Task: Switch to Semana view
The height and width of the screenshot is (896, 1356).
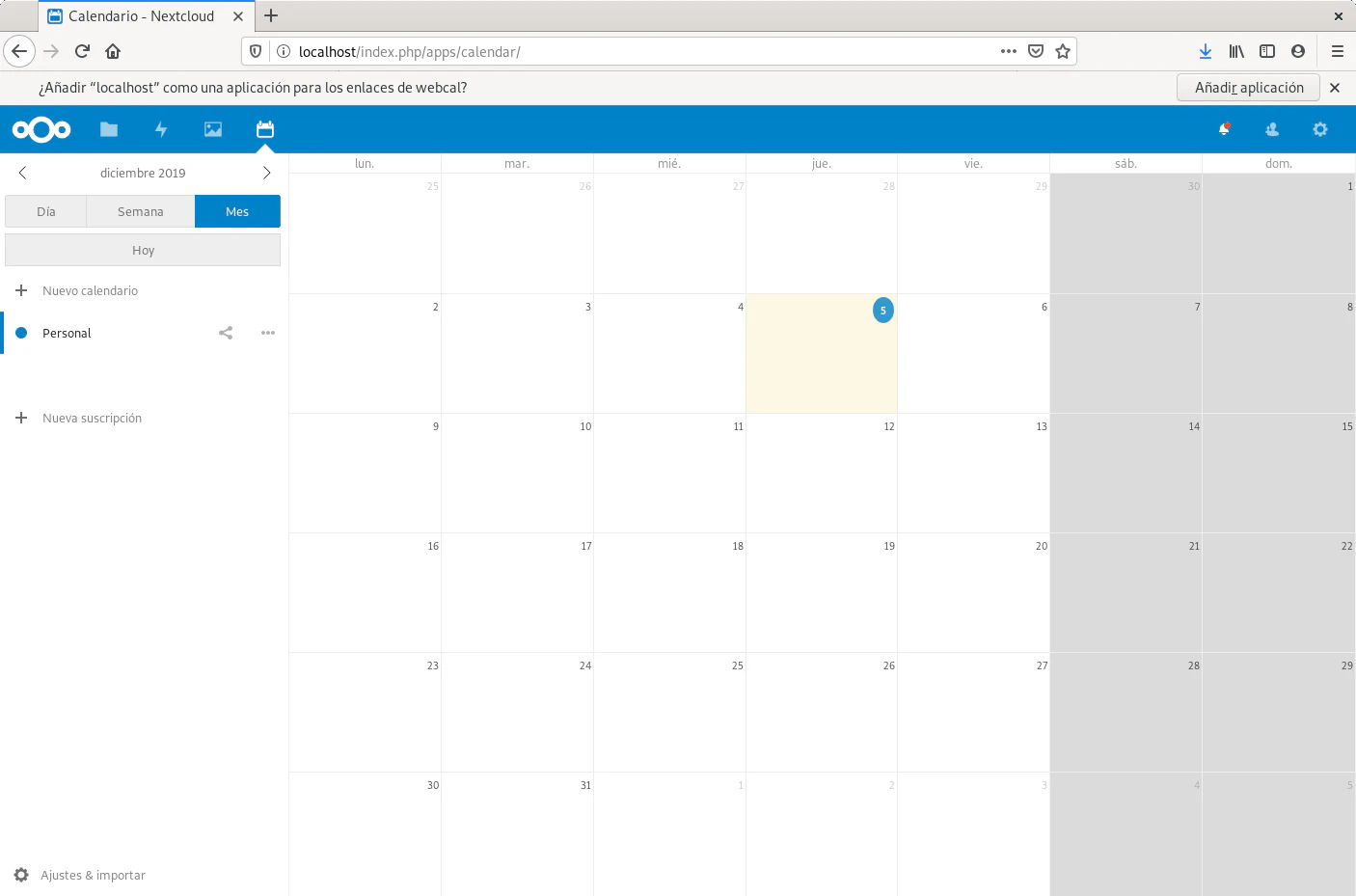Action: 141,211
